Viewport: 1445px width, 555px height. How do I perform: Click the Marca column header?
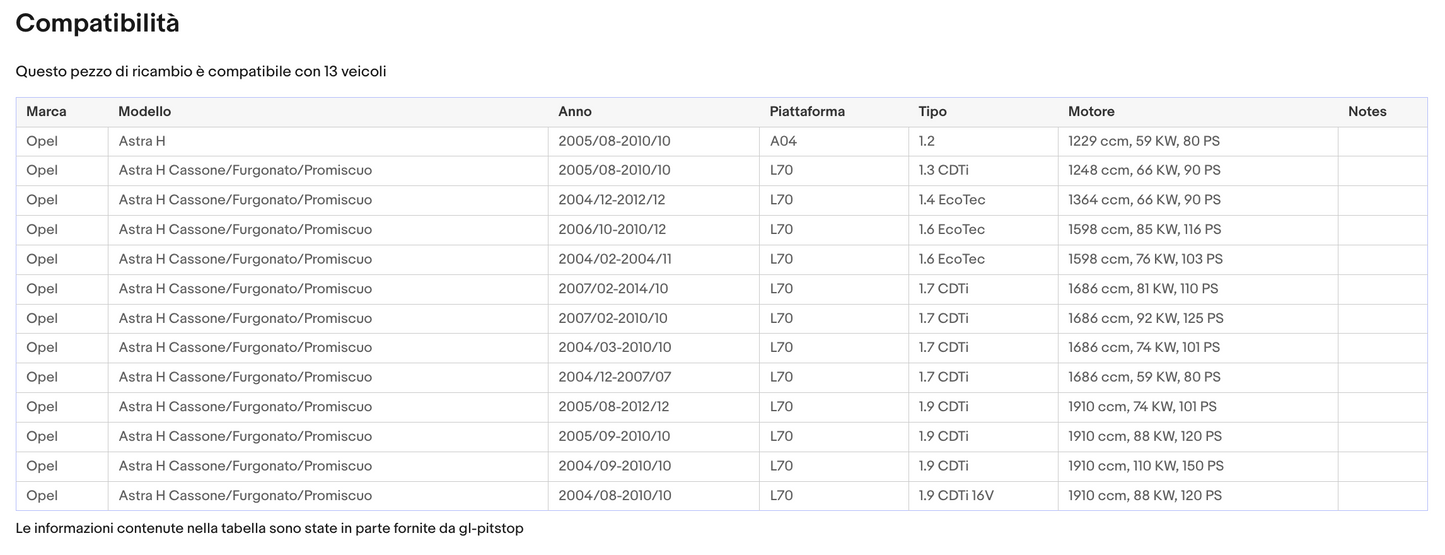tap(46, 112)
